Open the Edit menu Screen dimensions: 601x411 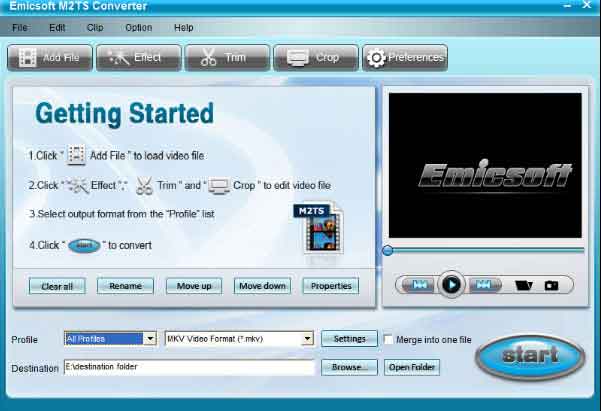coord(57,28)
